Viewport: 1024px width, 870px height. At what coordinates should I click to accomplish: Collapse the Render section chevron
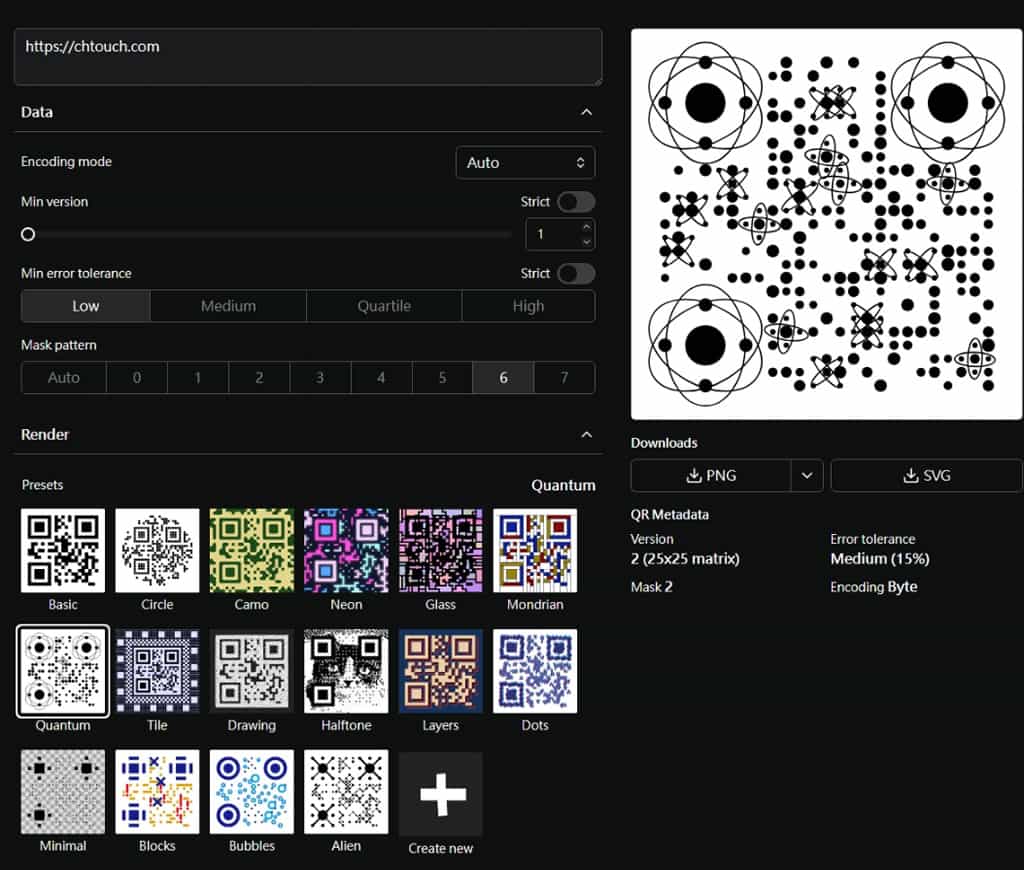tap(586, 435)
